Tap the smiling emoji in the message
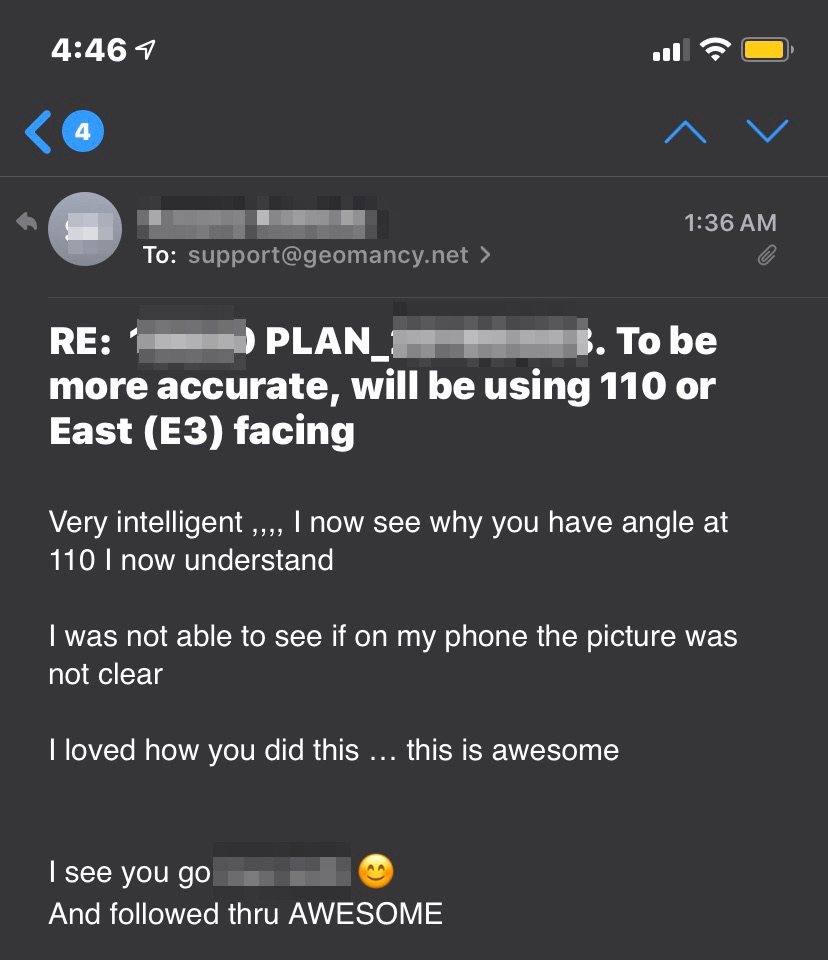Image resolution: width=828 pixels, height=960 pixels. click(376, 872)
